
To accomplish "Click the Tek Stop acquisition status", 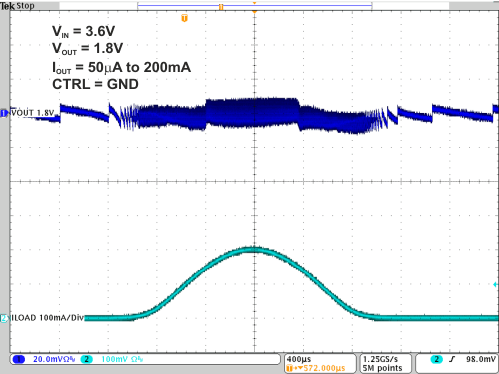I will point(17,5).
